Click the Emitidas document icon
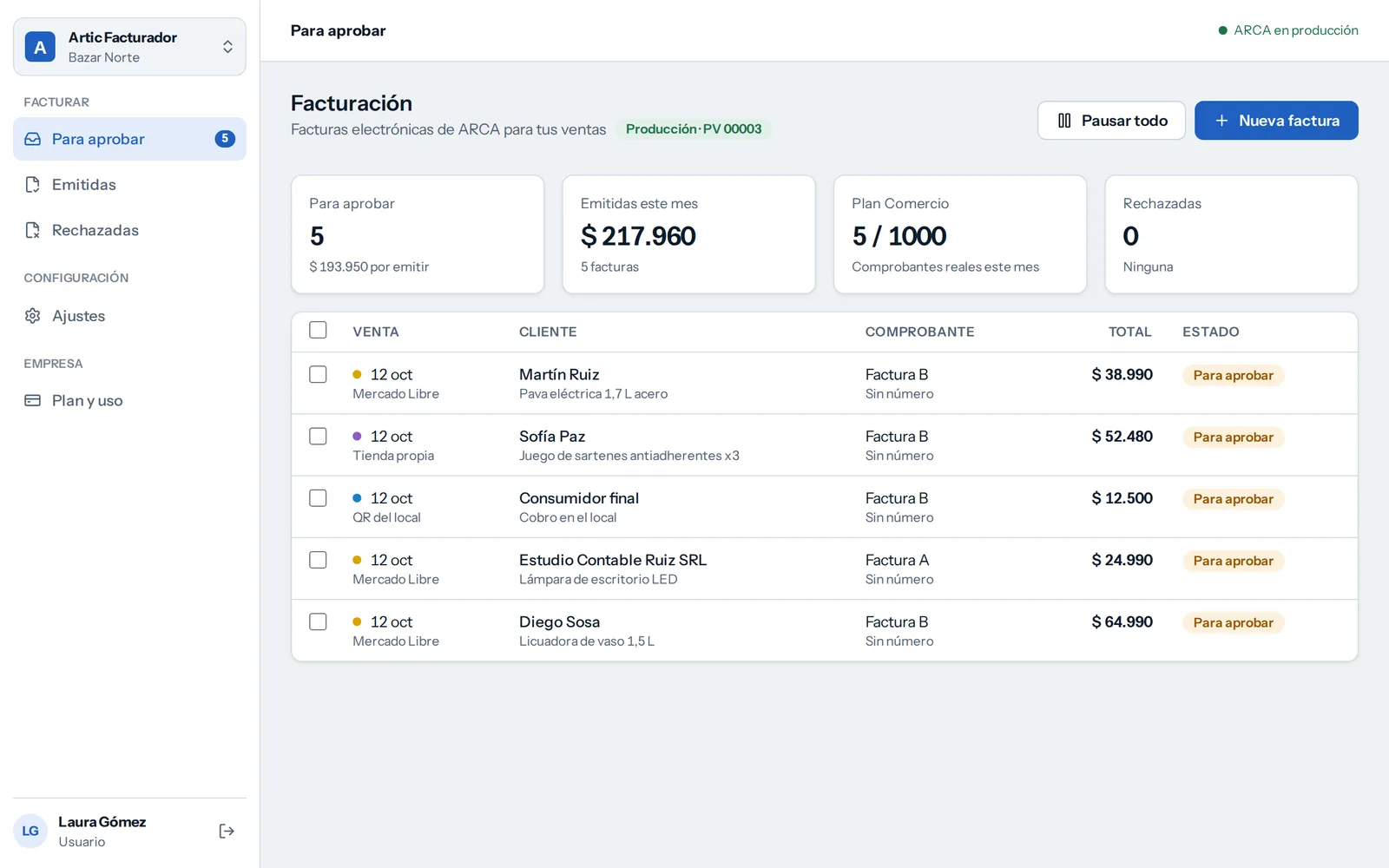 click(33, 185)
